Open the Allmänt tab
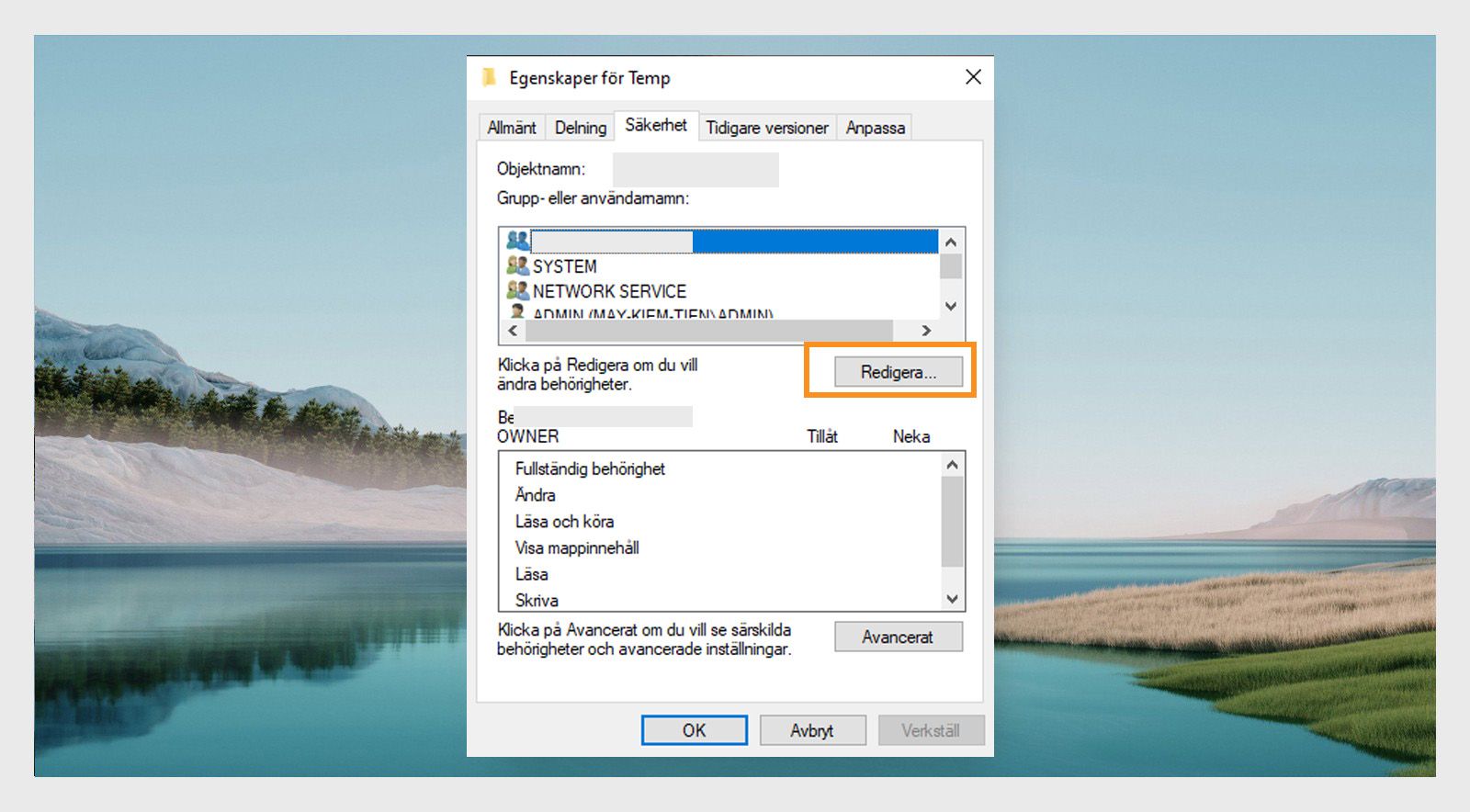The width and height of the screenshot is (1470, 812). coord(512,128)
